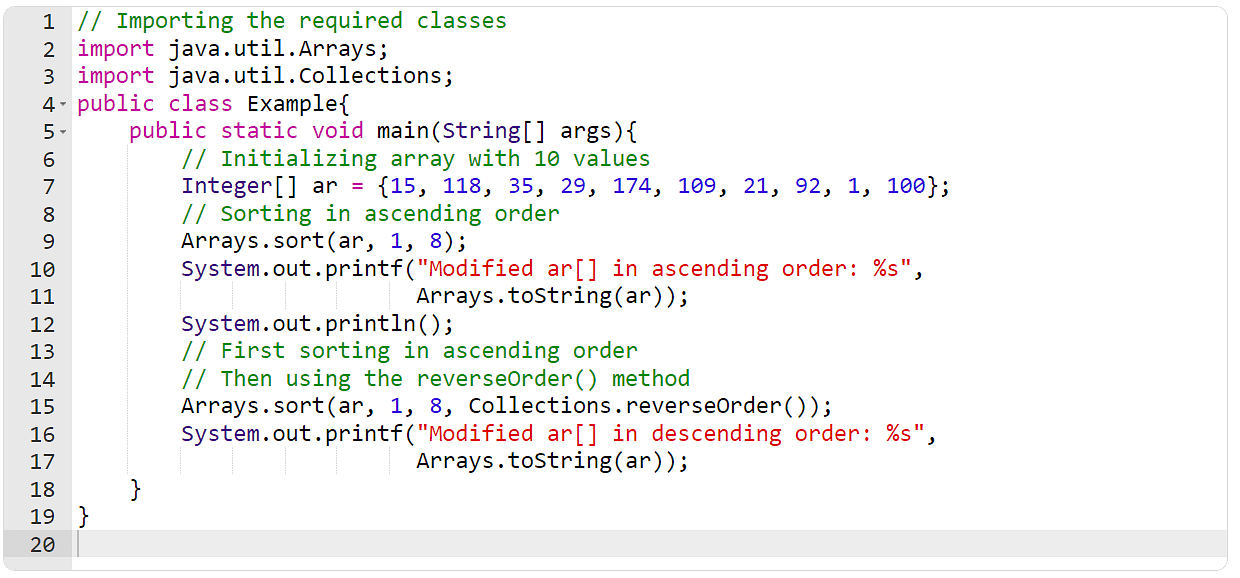Click line number 7 in the gutter

click(x=48, y=186)
